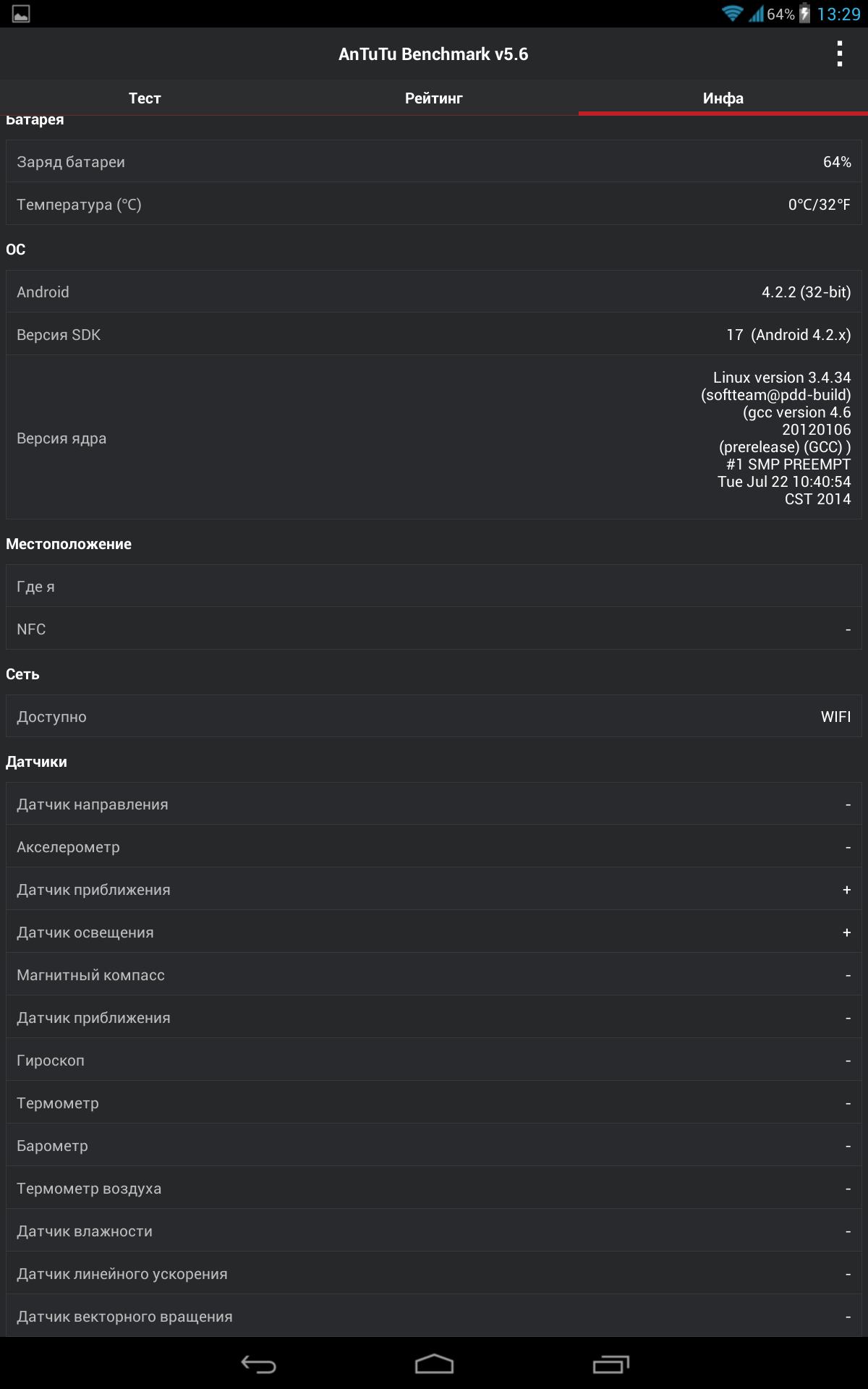Tap the Доступно WIFI network row

click(434, 717)
